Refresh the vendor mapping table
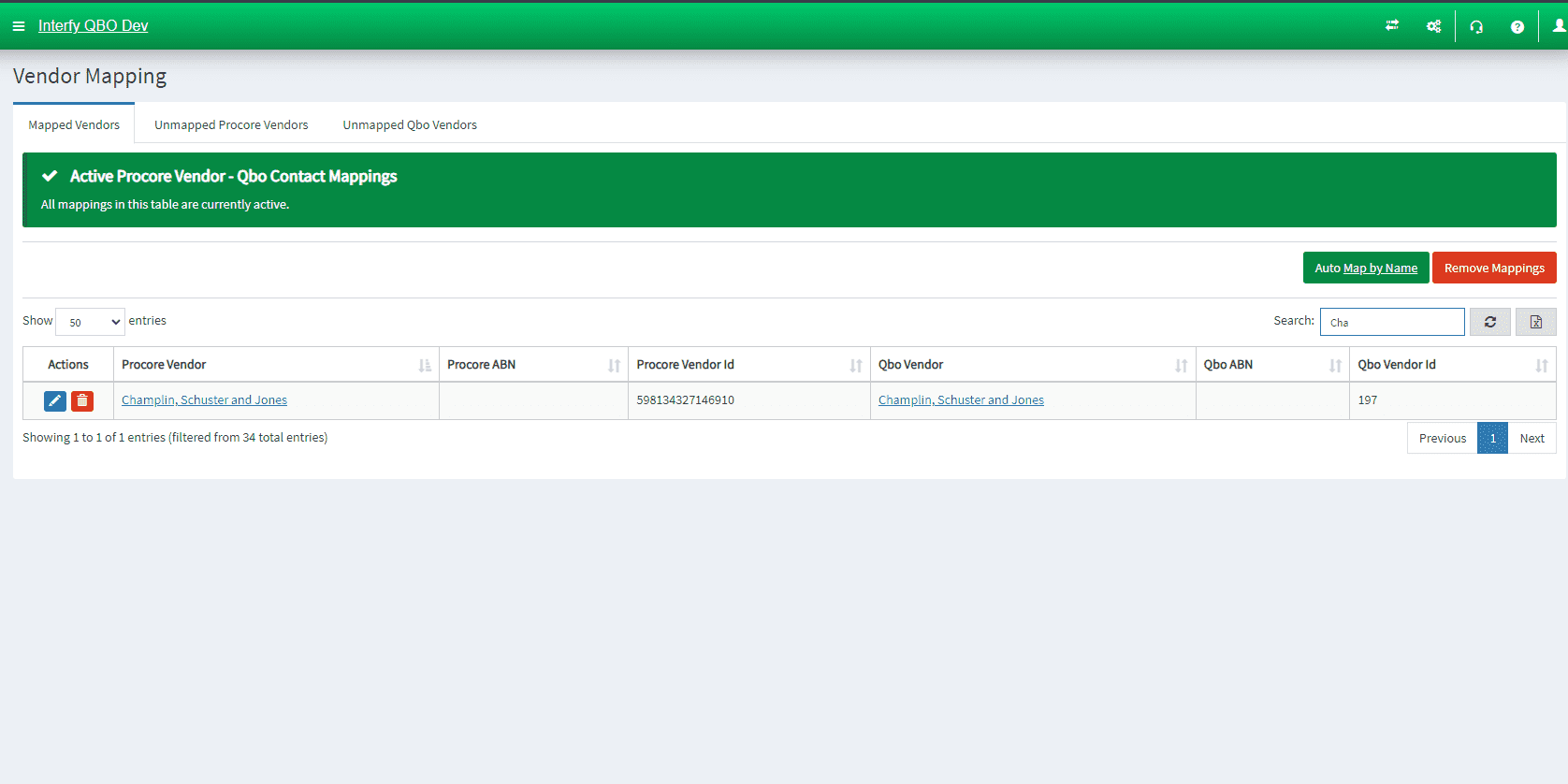This screenshot has height=784, width=1568. point(1489,322)
